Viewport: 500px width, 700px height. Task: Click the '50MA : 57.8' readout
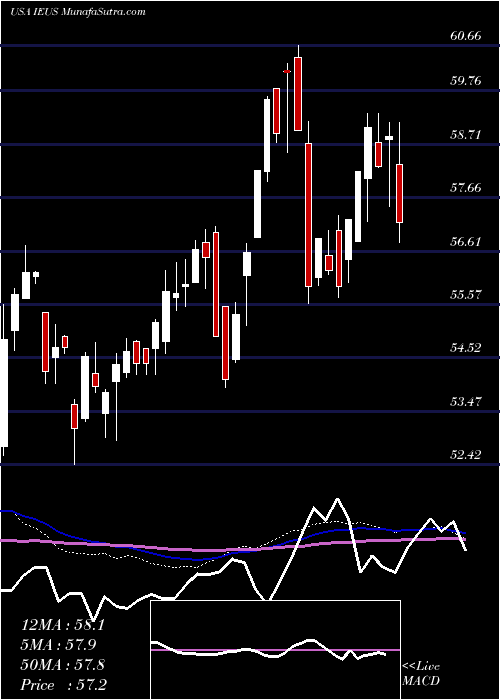63,665
